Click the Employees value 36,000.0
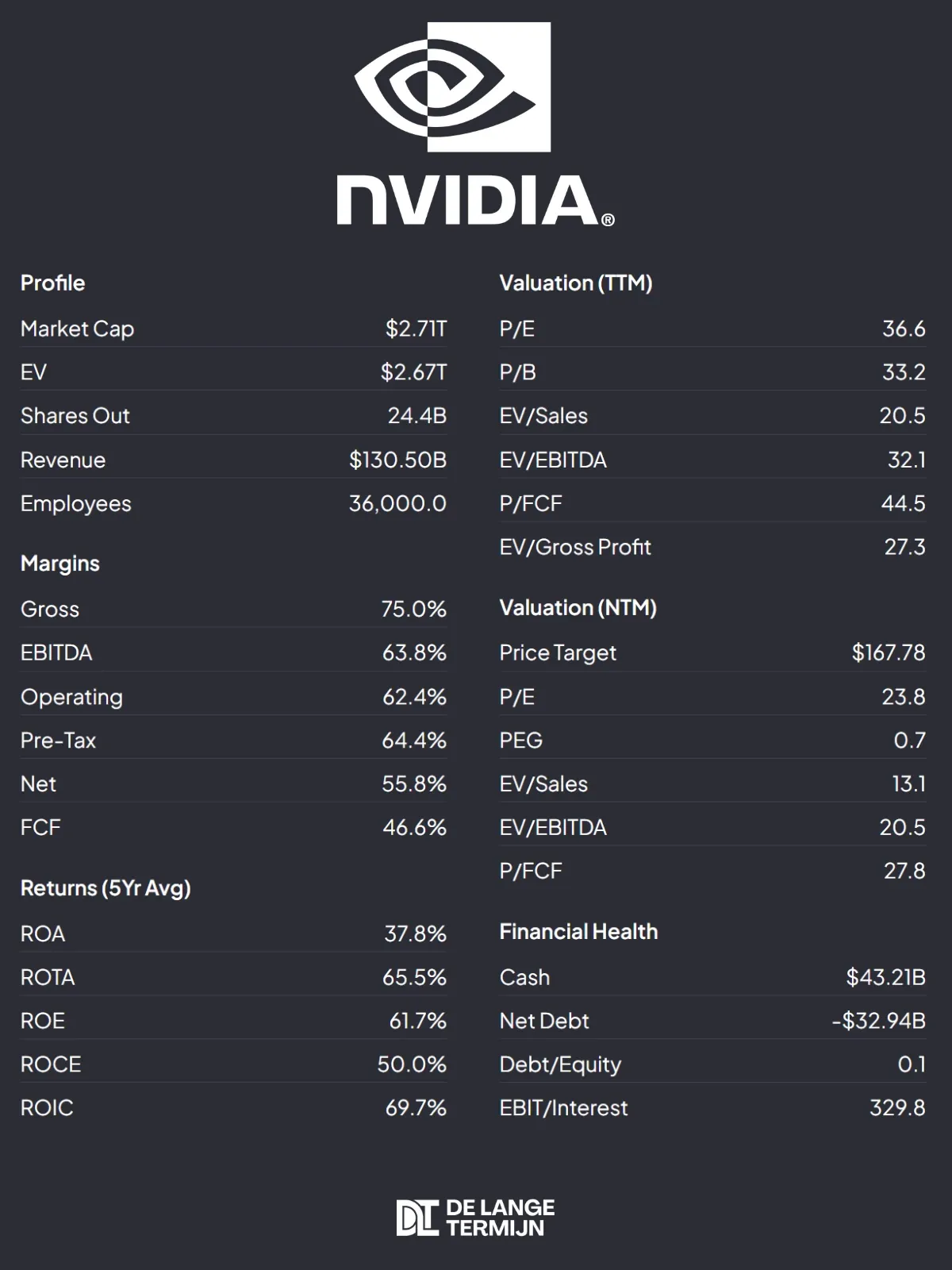Image resolution: width=952 pixels, height=1270 pixels. coord(398,503)
